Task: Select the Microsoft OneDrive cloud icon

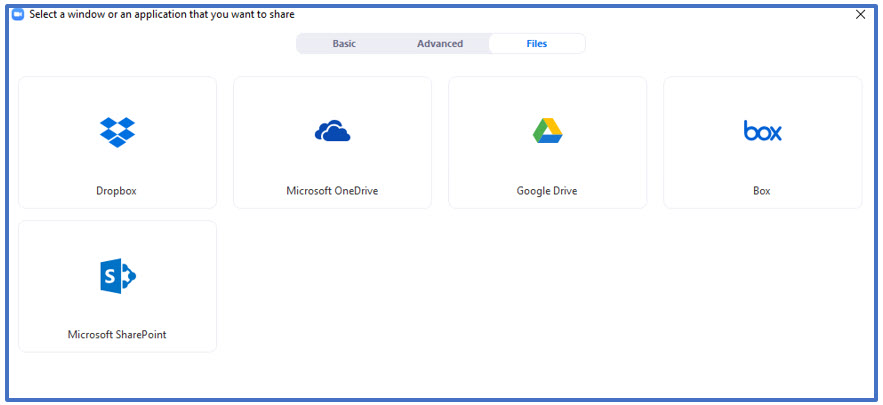Action: [332, 131]
